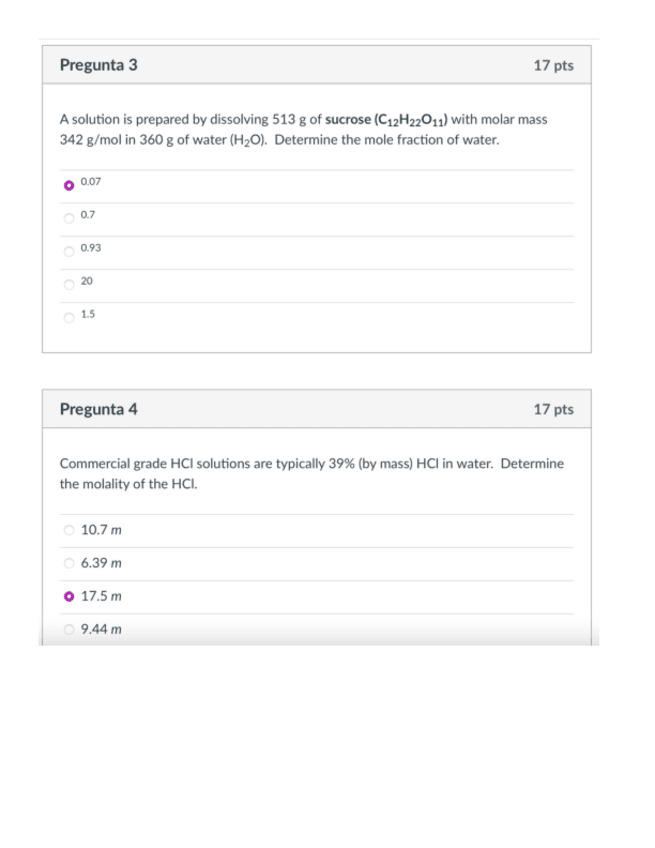Viewport: 655px width, 848px height.
Task: Click the Pregunta 3 heading
Action: pyautogui.click(x=98, y=65)
